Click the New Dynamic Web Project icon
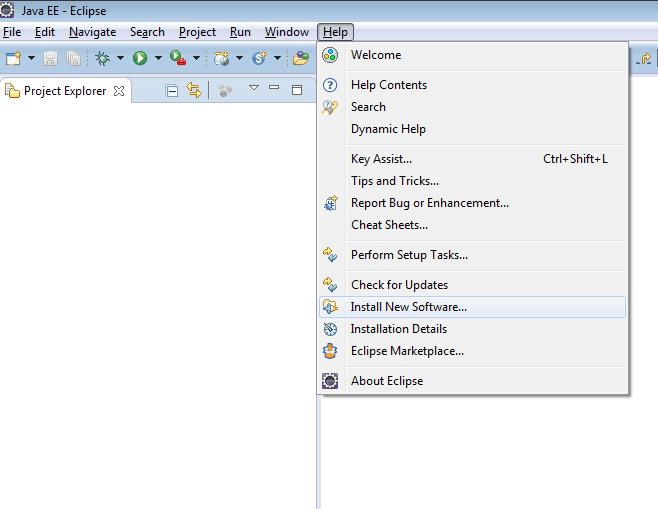The height and width of the screenshot is (509, 658). pos(221,58)
